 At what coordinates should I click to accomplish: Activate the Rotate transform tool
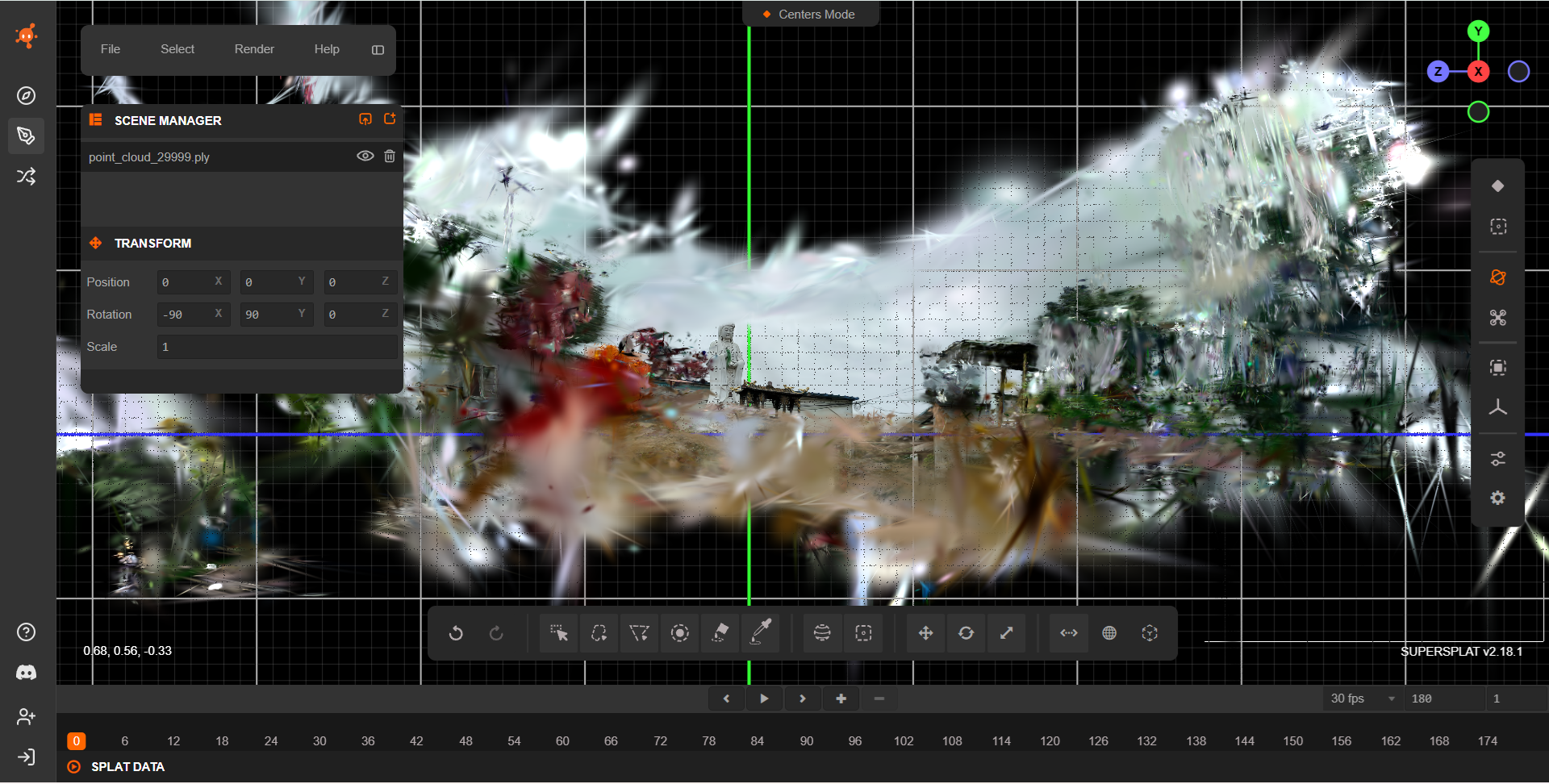[966, 633]
